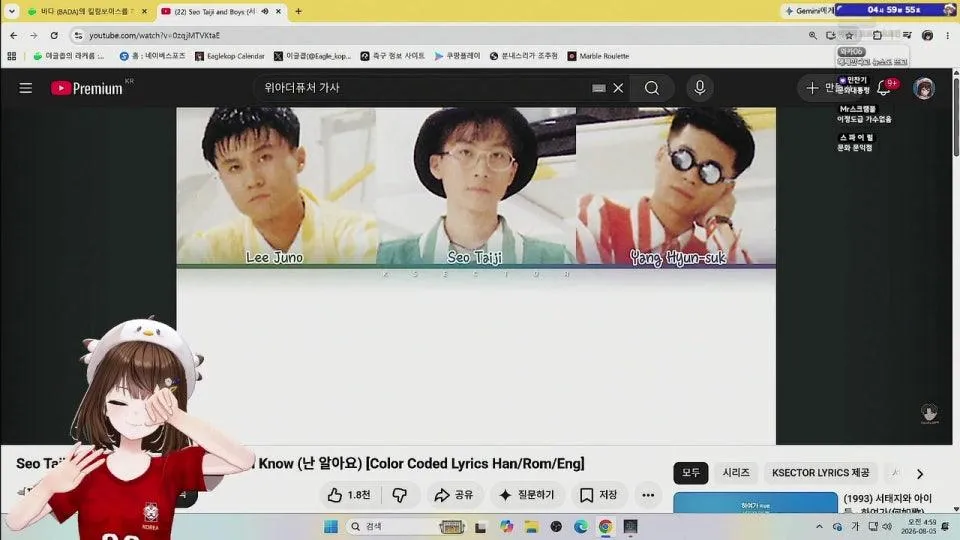Screen dimensions: 960x540
Task: Open Chrome from the taskbar
Action: click(x=605, y=527)
